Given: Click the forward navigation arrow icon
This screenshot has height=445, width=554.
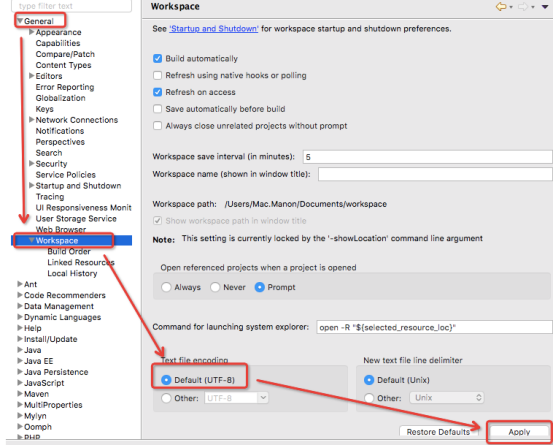Looking at the screenshot, I should click(523, 6).
